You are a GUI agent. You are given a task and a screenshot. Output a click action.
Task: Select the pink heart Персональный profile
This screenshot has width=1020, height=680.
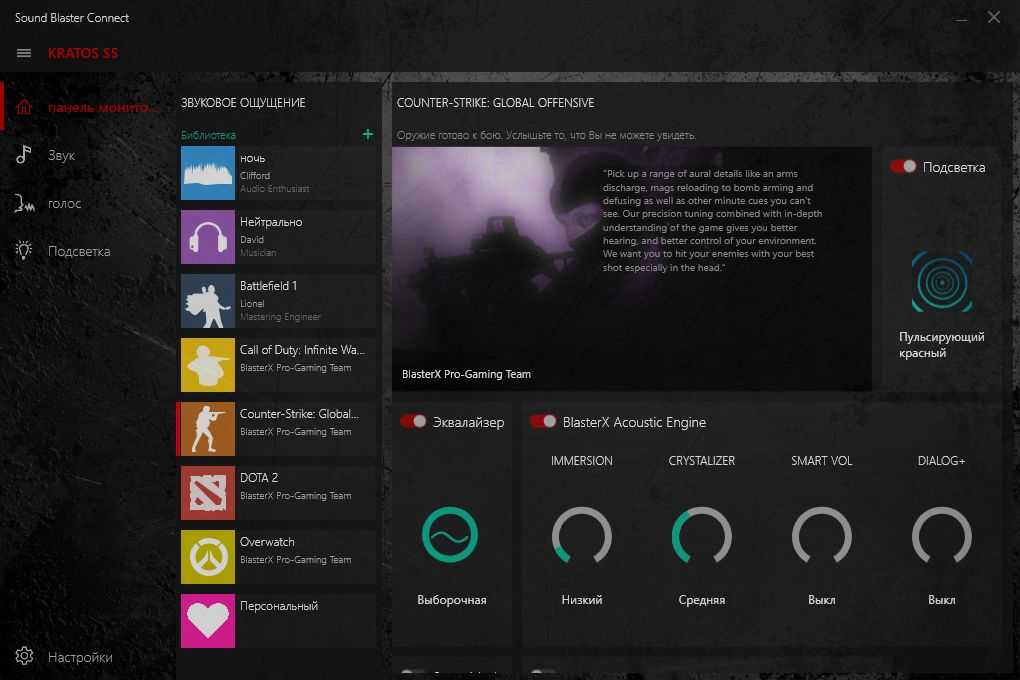[208, 621]
